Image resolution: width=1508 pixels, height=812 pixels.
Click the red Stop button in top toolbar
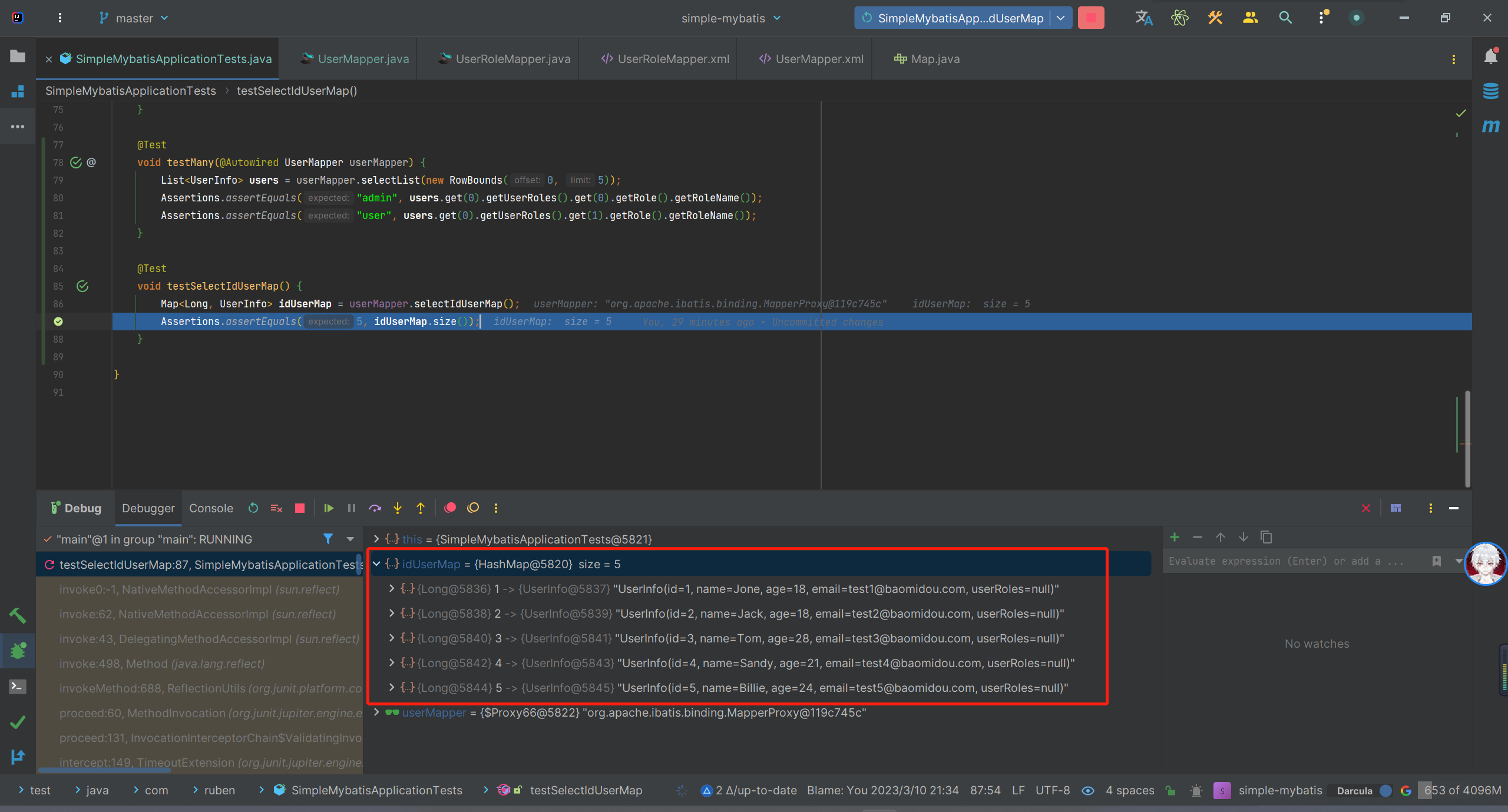1091,18
